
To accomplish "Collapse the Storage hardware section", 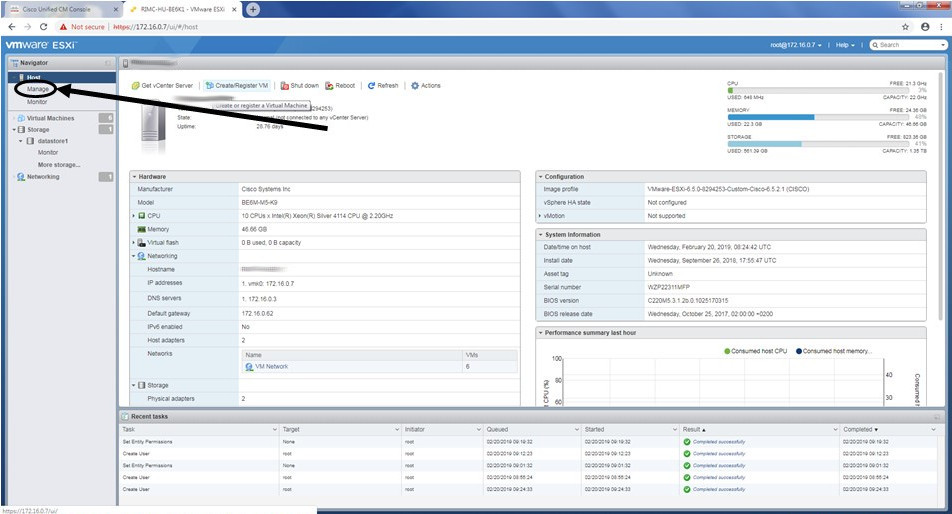I will tap(134, 385).
